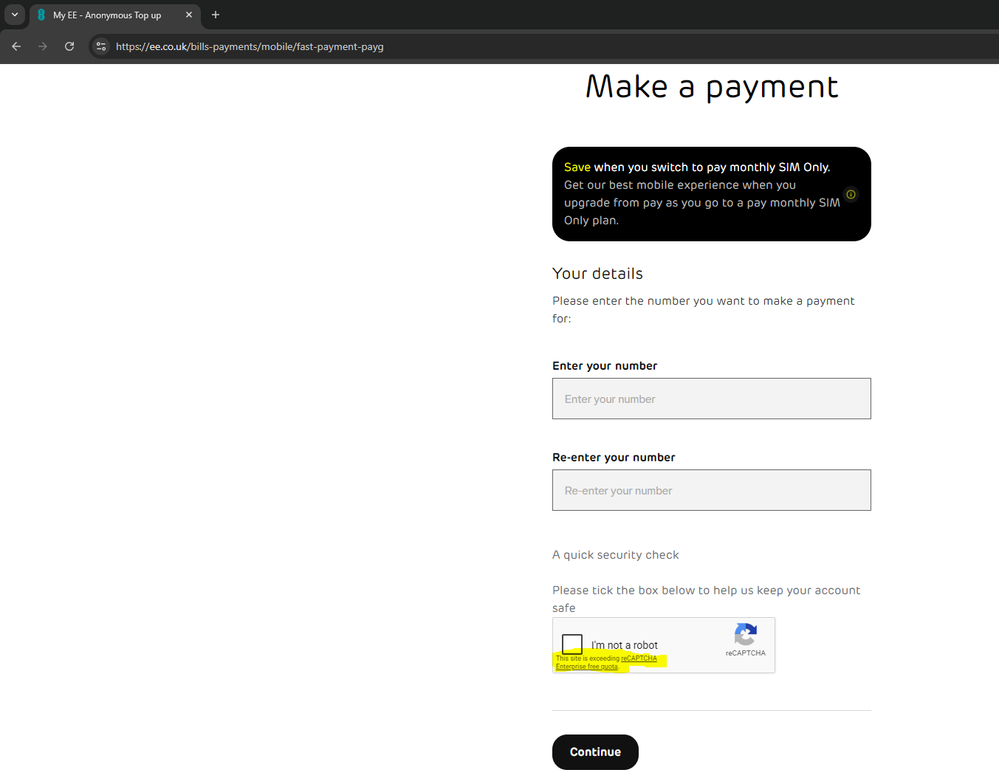Click the browser back arrow

tap(17, 46)
